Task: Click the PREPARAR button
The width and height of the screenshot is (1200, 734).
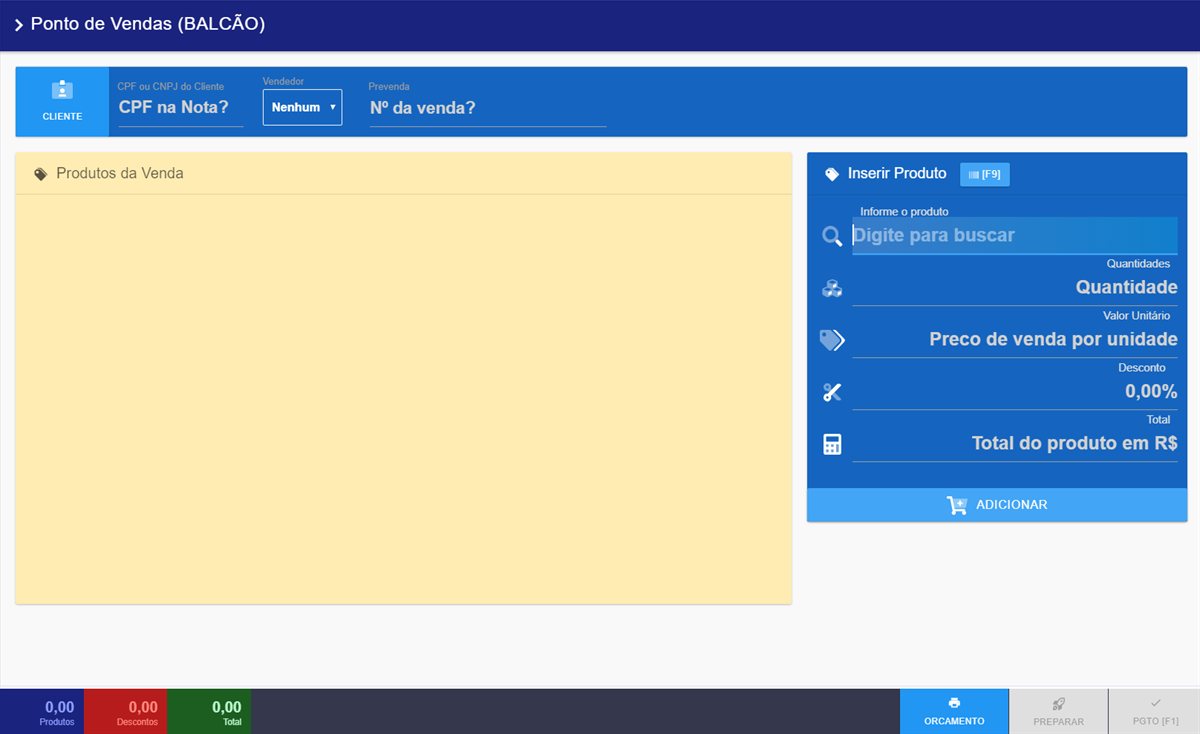Action: tap(1059, 712)
